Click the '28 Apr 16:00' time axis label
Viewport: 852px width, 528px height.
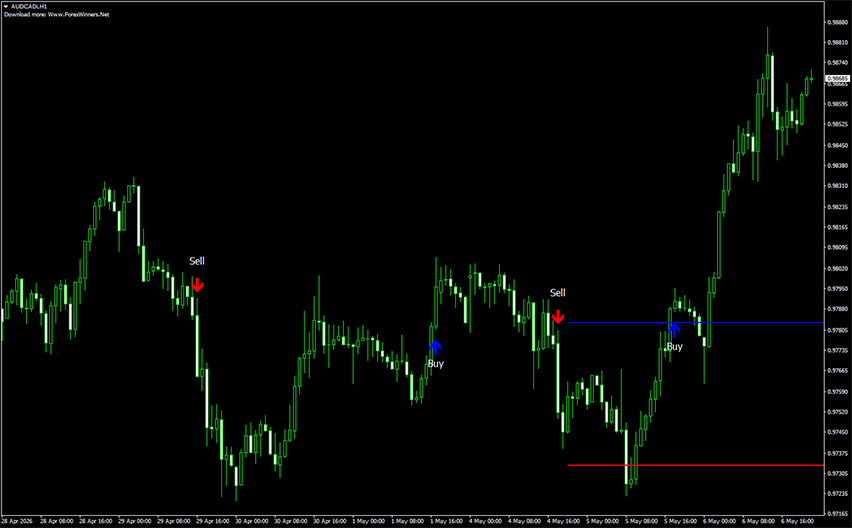coord(96,521)
